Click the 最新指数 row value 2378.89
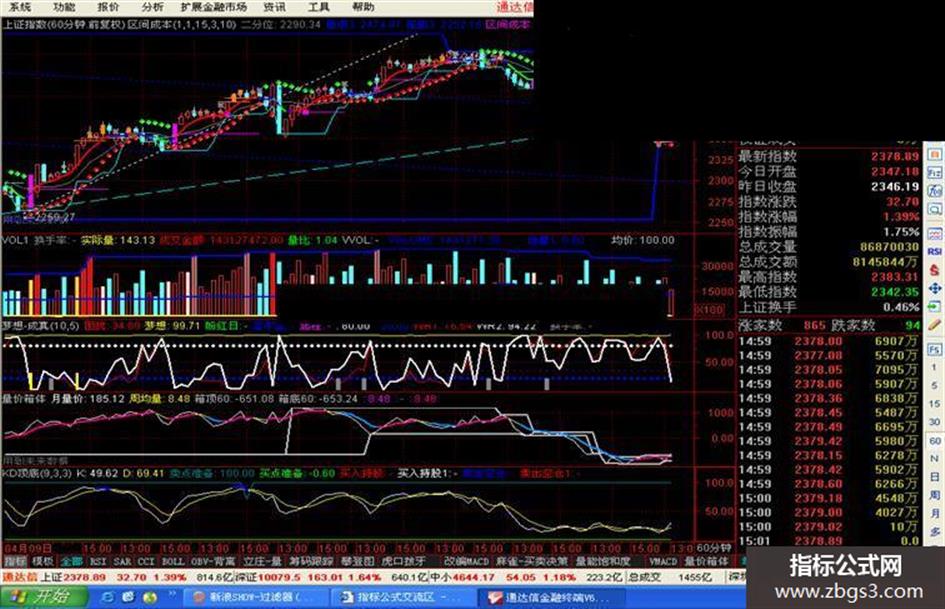This screenshot has width=945, height=609. [895, 156]
